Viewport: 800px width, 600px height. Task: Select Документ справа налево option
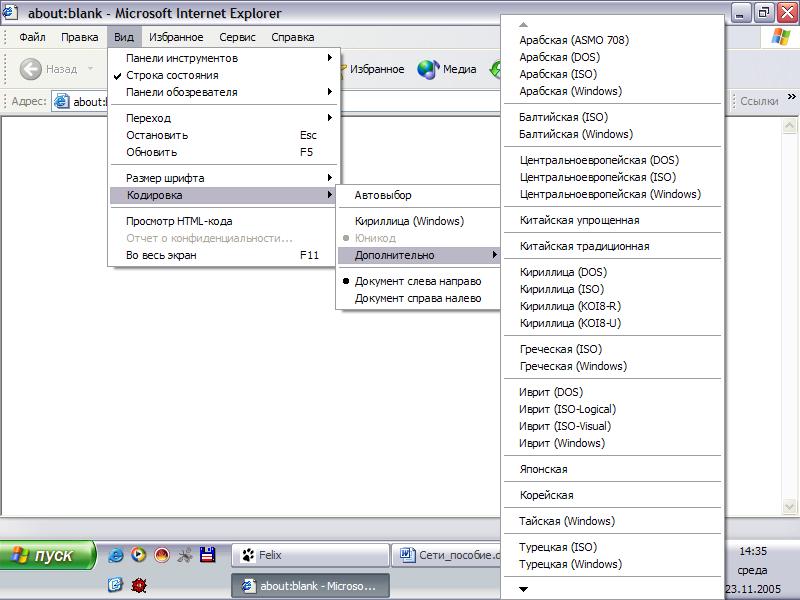coord(418,298)
